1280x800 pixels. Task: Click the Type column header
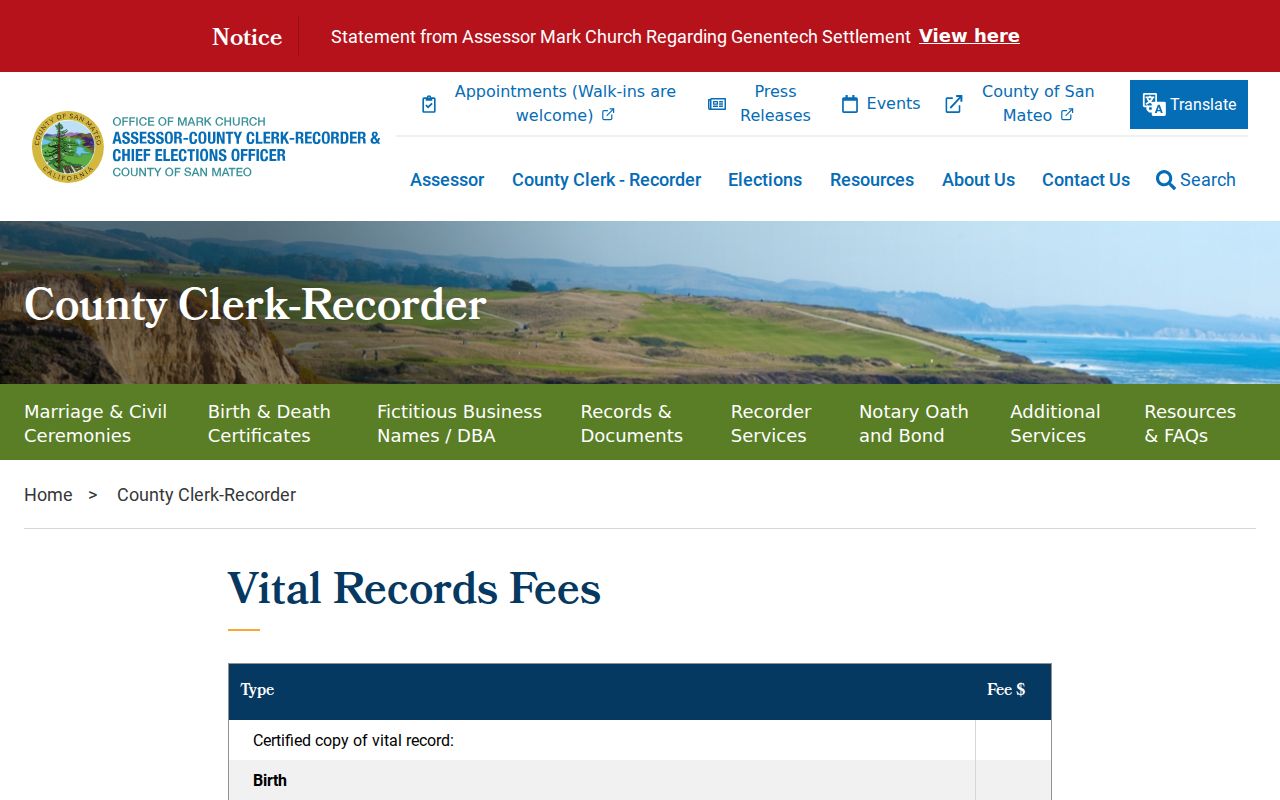tap(257, 690)
